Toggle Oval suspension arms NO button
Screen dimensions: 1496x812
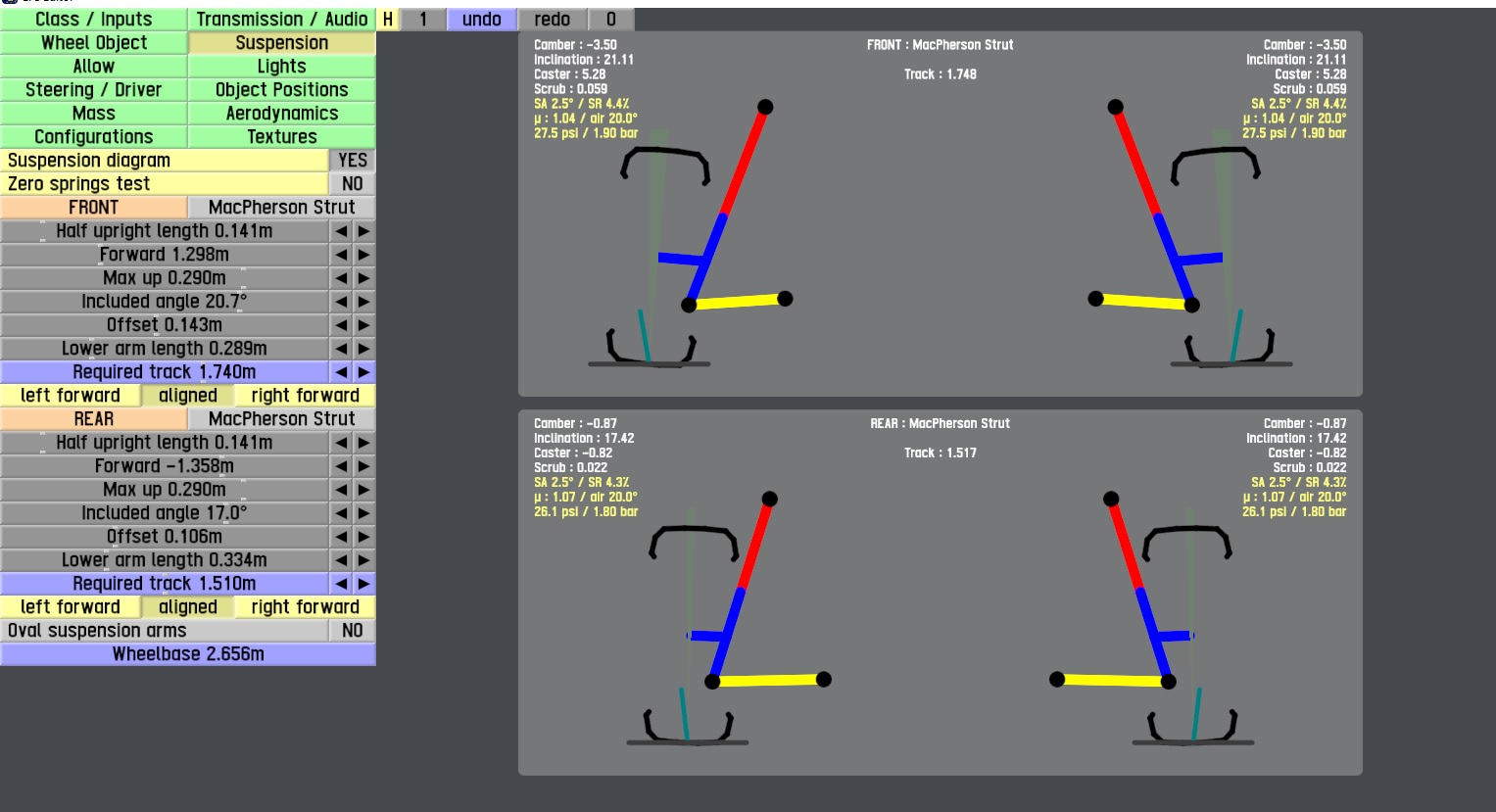click(x=353, y=631)
